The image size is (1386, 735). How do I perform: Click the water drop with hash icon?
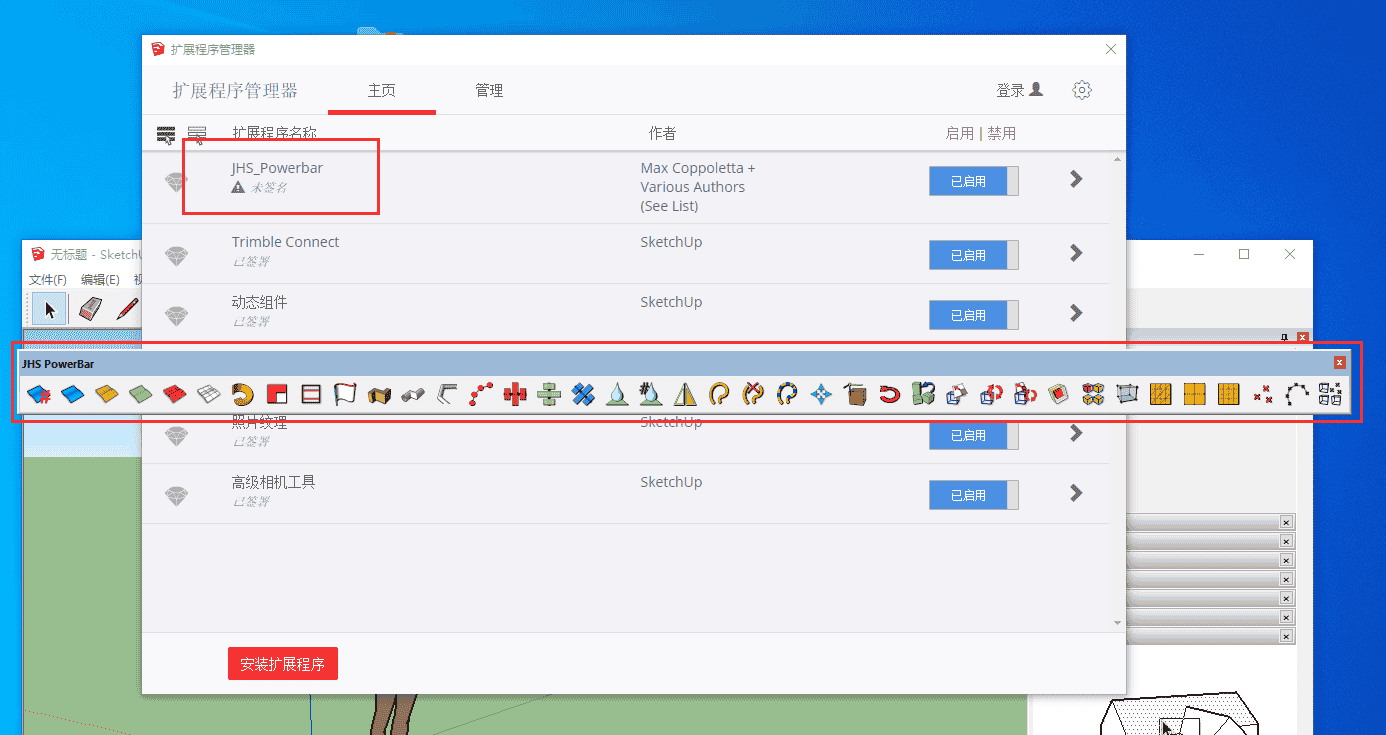tap(651, 394)
